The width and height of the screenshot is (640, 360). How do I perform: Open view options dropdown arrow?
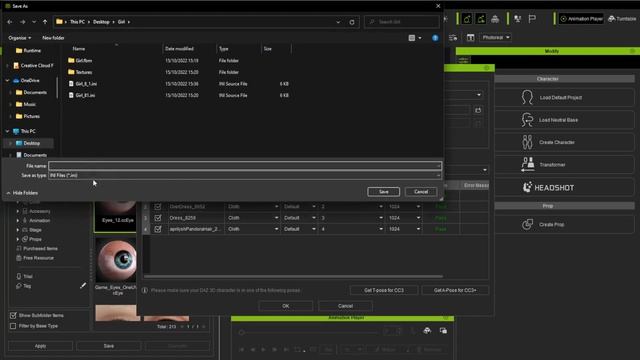click(420, 38)
